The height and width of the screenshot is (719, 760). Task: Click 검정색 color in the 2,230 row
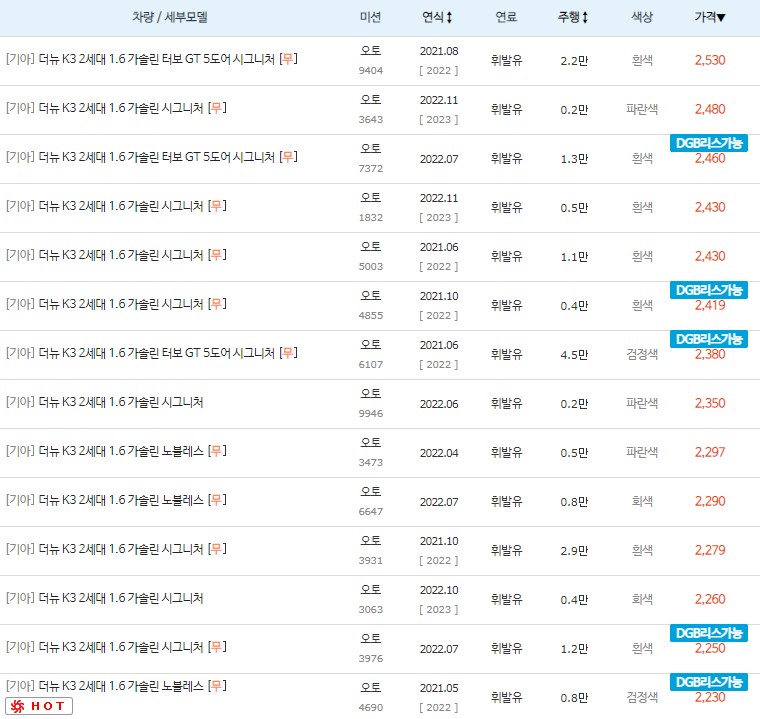point(642,697)
